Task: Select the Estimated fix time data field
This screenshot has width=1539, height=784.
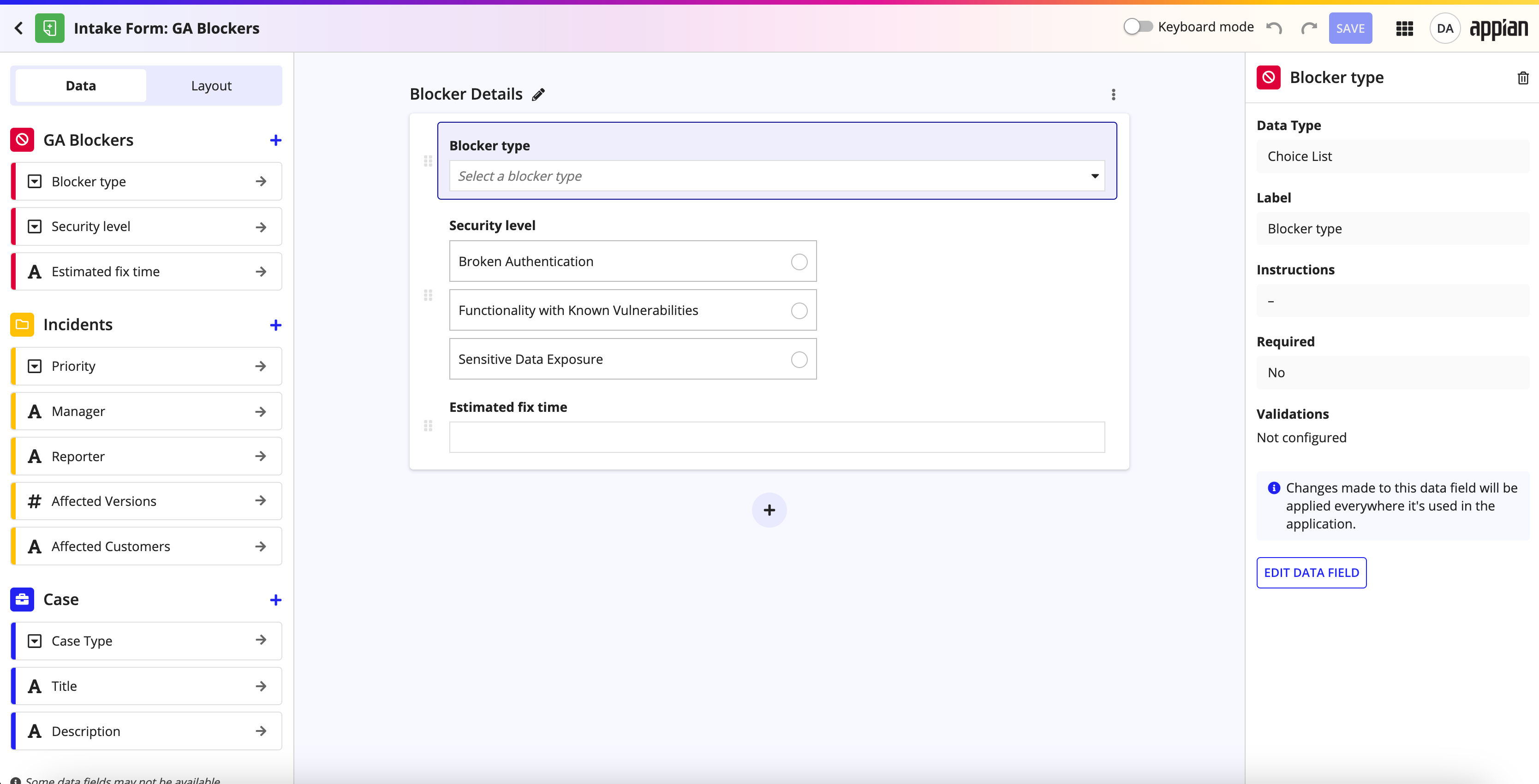Action: click(146, 272)
